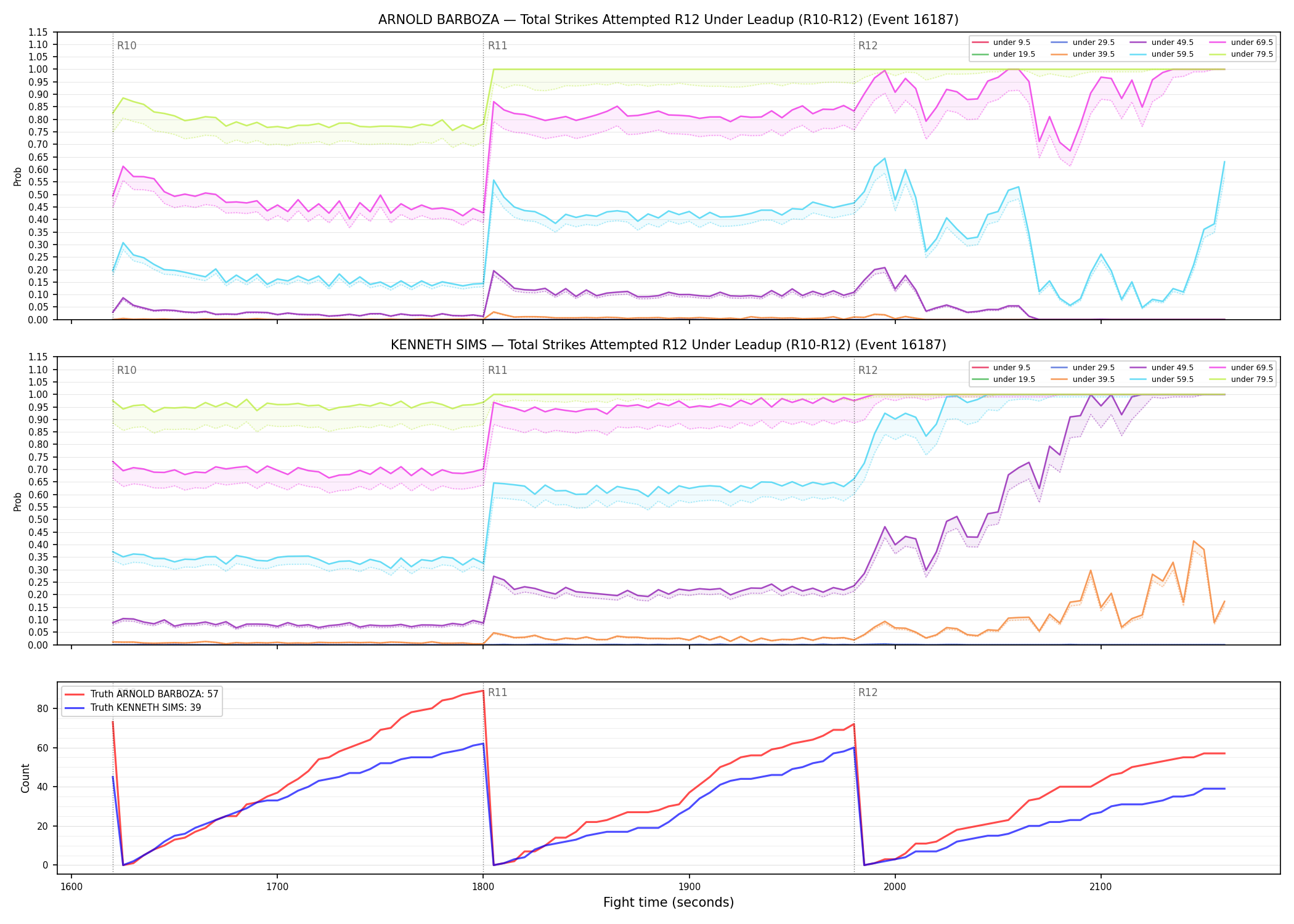Click the 'Count' y-axis label
The height and width of the screenshot is (924, 1294).
point(25,778)
